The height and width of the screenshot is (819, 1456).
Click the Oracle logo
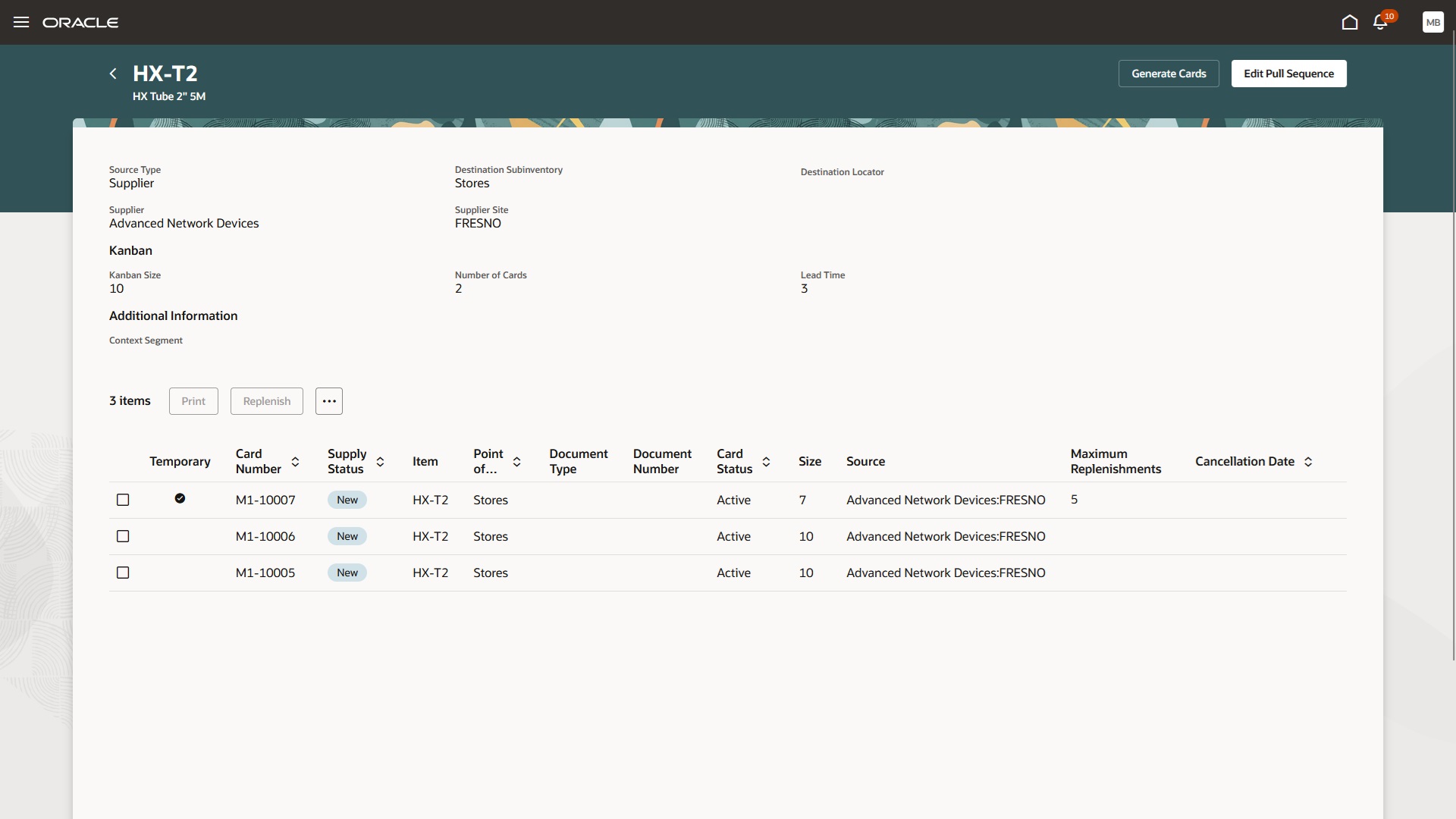tap(80, 22)
